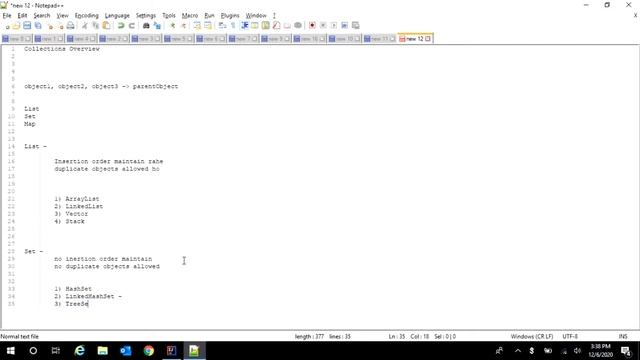Click the UTF-8 encoding status field

(570, 337)
